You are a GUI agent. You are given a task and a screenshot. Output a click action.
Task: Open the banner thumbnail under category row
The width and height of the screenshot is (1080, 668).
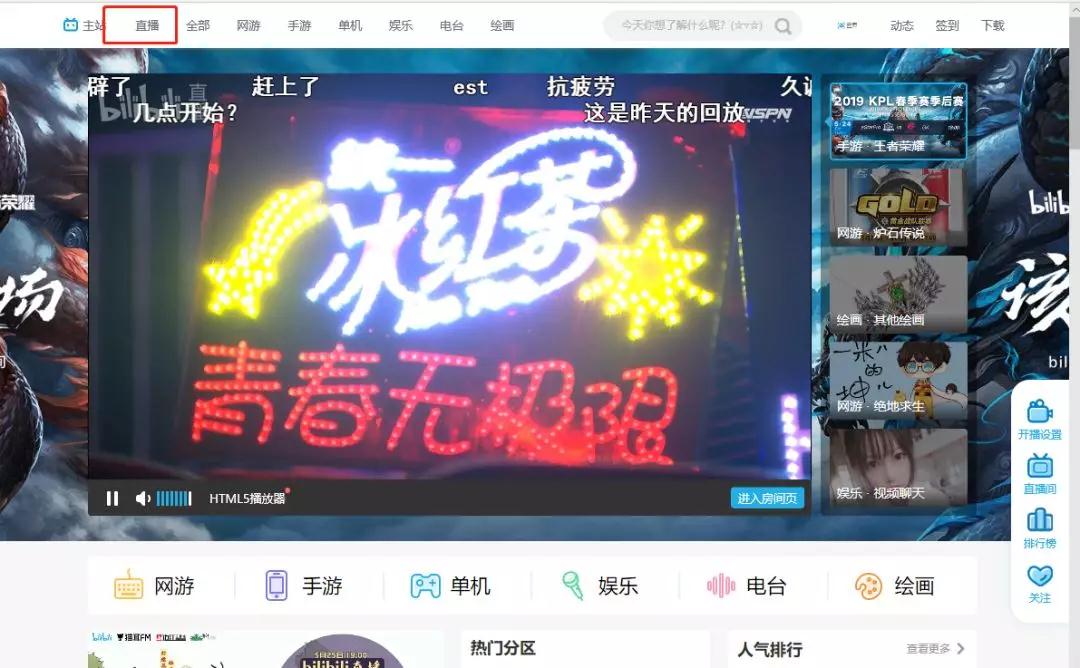pyautogui.click(x=265, y=649)
